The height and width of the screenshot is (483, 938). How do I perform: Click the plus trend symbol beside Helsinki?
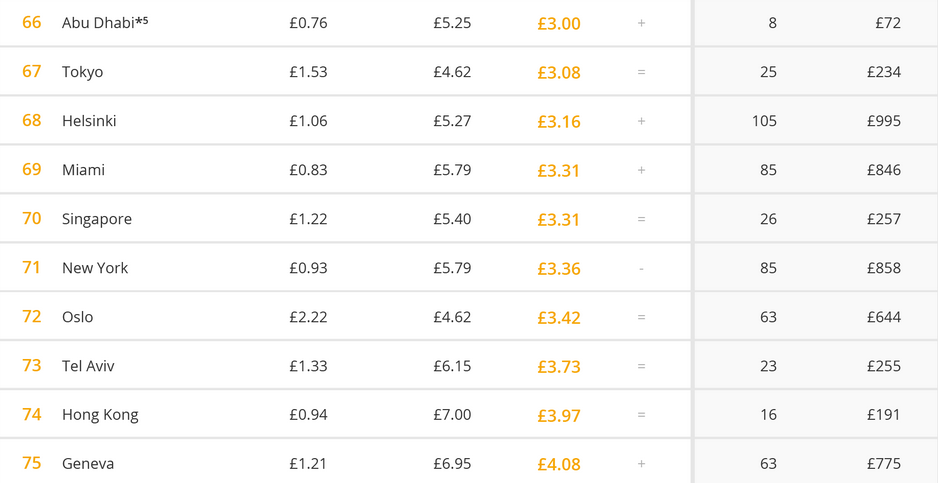point(641,121)
